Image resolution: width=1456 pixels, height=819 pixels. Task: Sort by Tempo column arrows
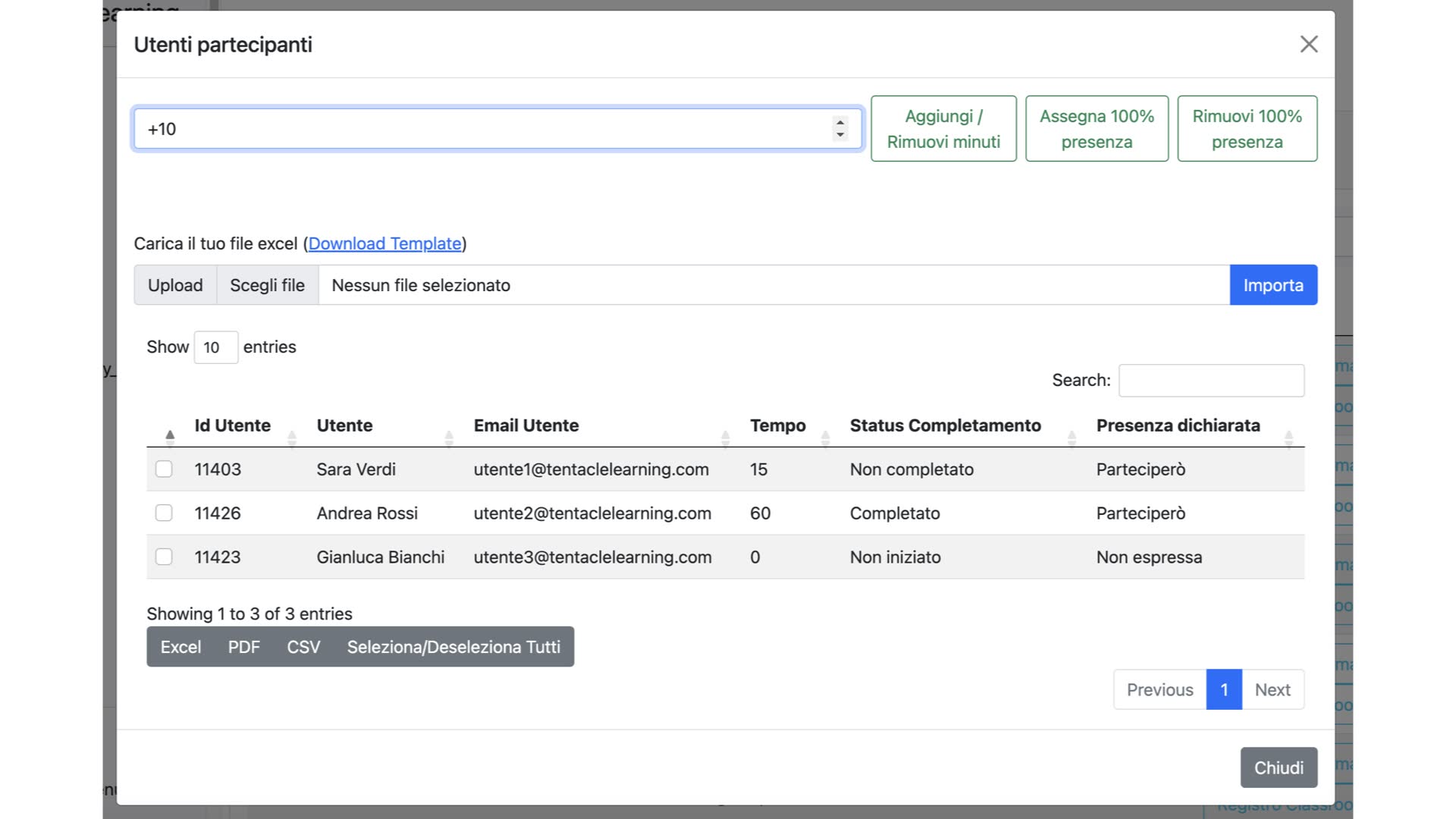(825, 438)
